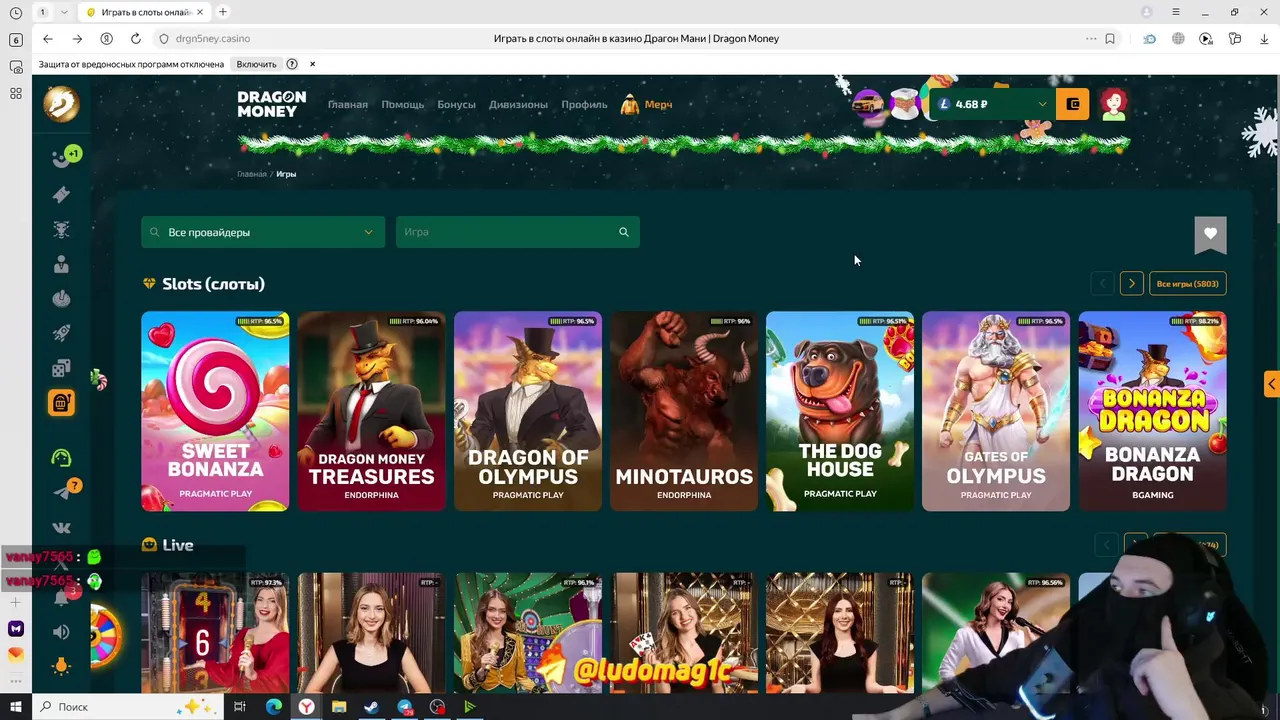Image resolution: width=1280 pixels, height=720 pixels.
Task: Open the bomb game icon in sidebar
Action: point(61,298)
